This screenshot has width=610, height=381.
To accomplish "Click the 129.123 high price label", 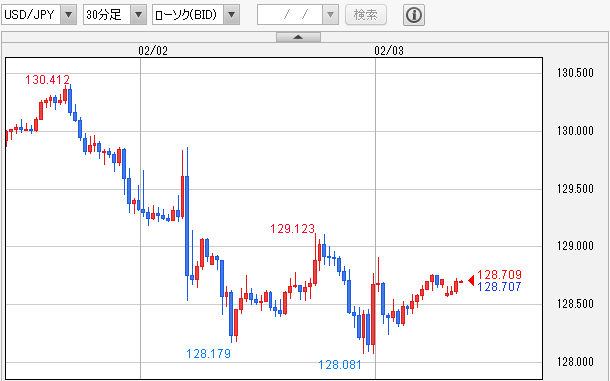I will click(x=293, y=229).
